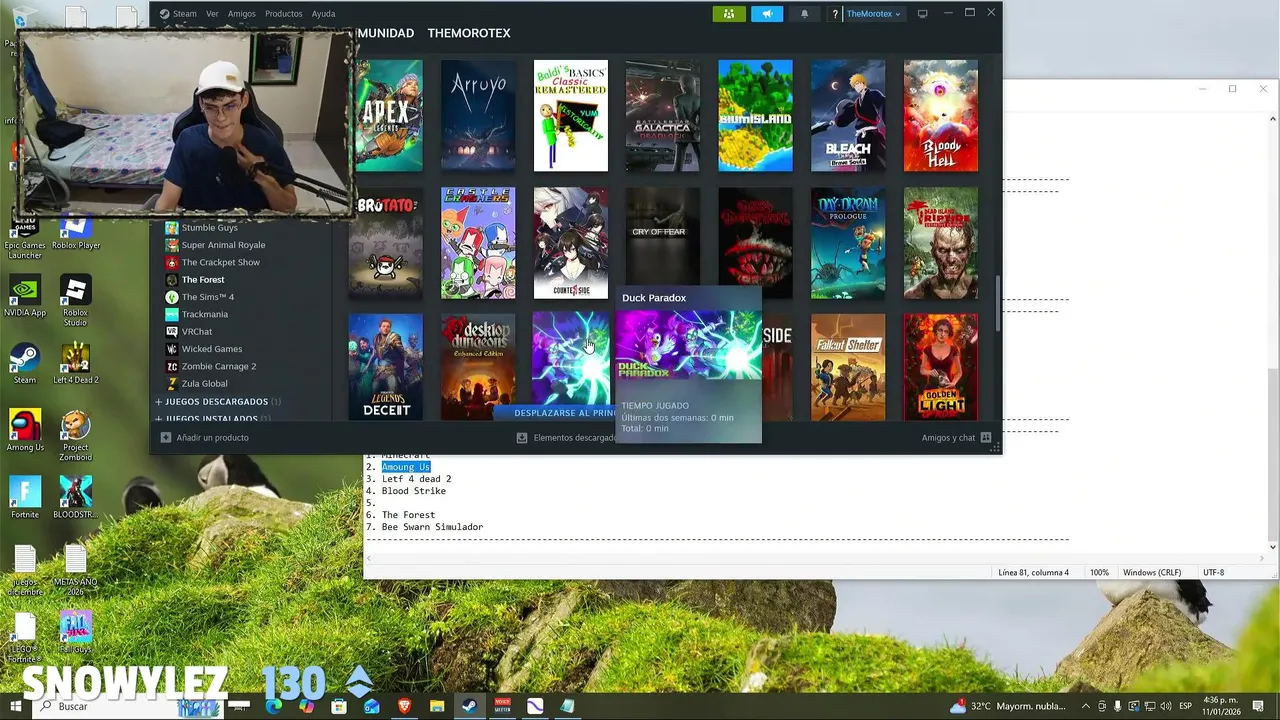Open the Castle Crashers game cover
The width and height of the screenshot is (1280, 720).
pyautogui.click(x=478, y=243)
